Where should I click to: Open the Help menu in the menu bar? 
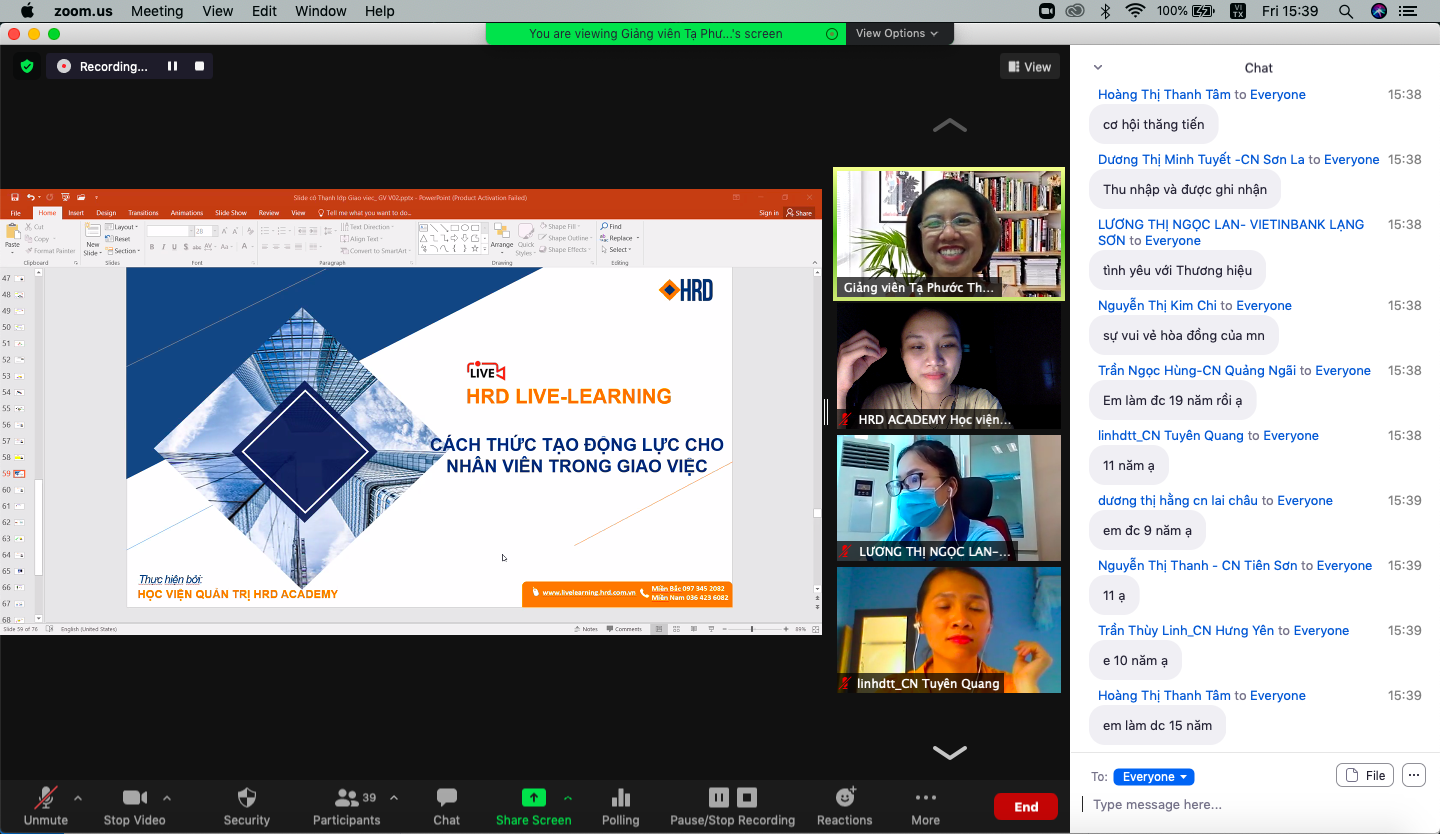(x=380, y=11)
